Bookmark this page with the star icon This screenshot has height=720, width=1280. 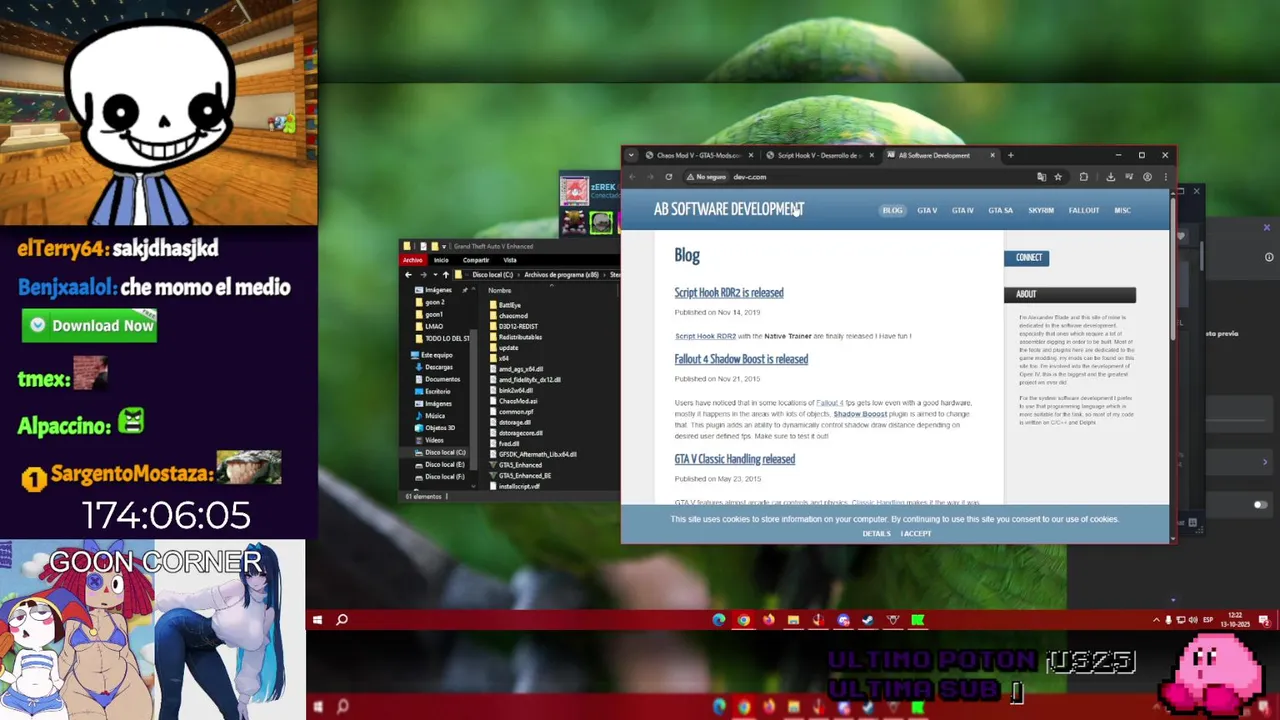[x=1058, y=177]
